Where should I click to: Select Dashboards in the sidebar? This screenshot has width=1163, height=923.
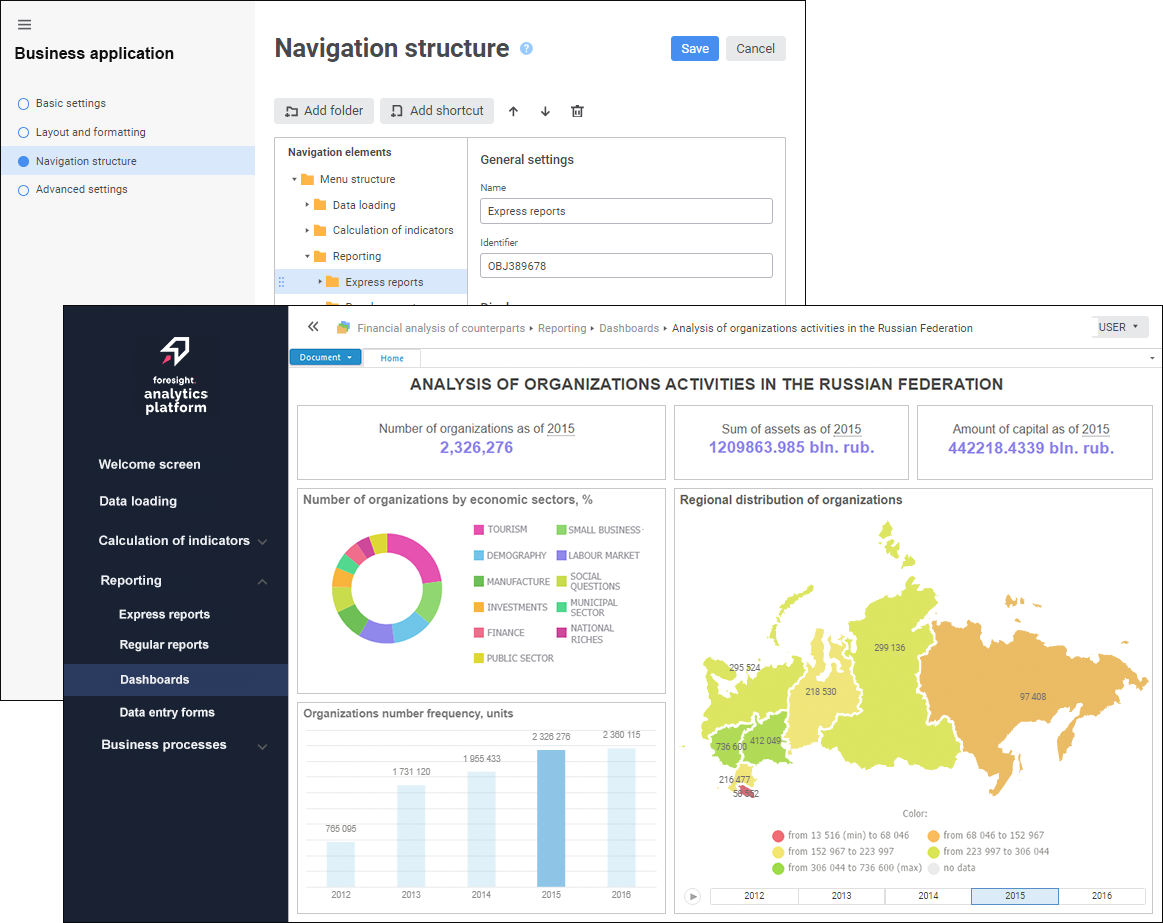tap(176, 680)
